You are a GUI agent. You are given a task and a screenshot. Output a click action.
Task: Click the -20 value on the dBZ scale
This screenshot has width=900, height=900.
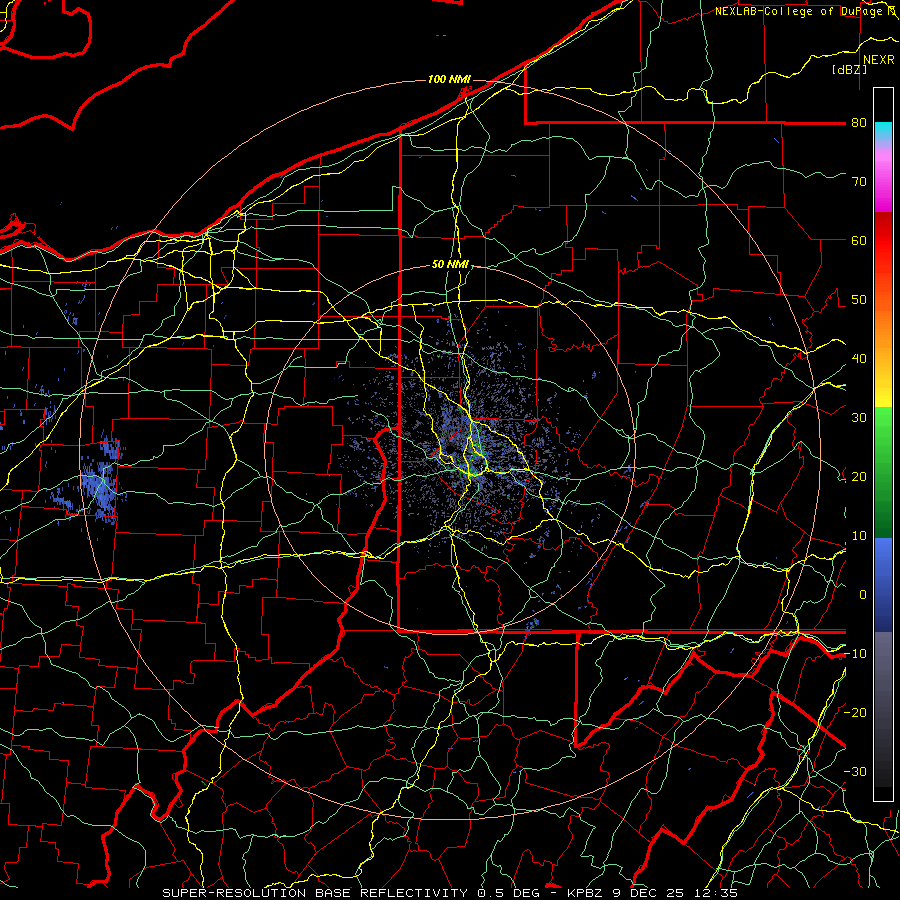pyautogui.click(x=855, y=713)
